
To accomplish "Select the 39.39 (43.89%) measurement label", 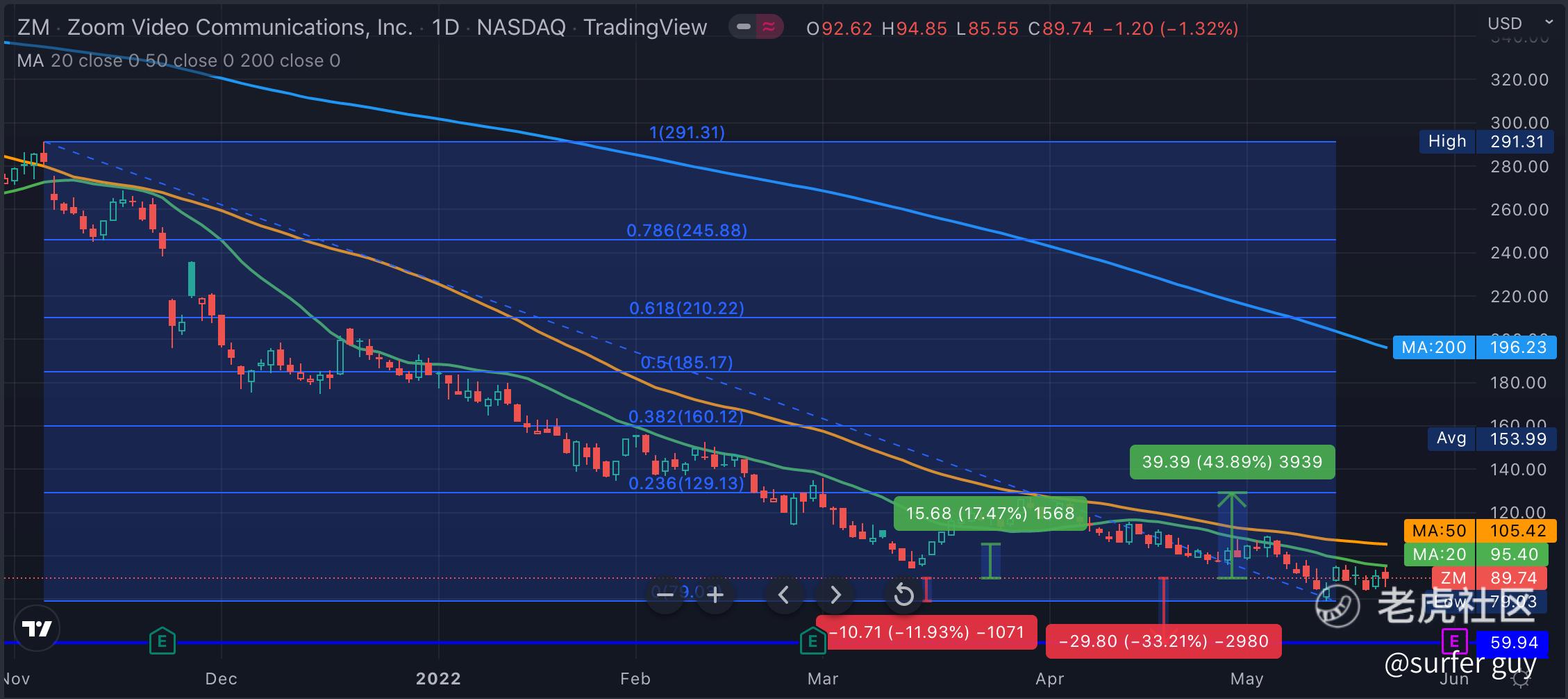I will click(x=1232, y=462).
